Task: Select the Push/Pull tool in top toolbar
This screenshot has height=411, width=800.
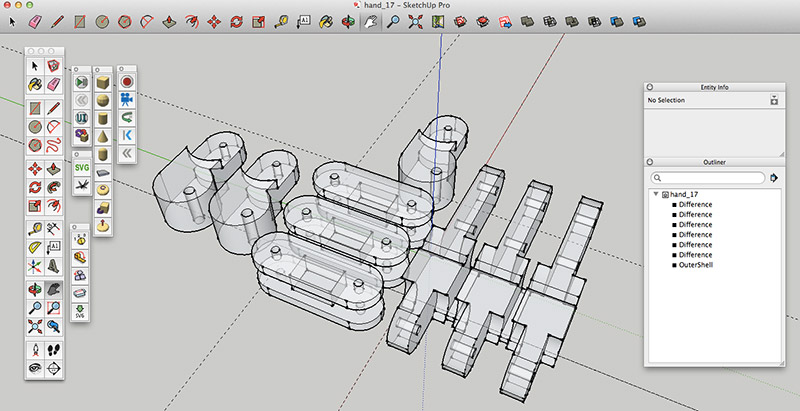Action: pos(170,20)
